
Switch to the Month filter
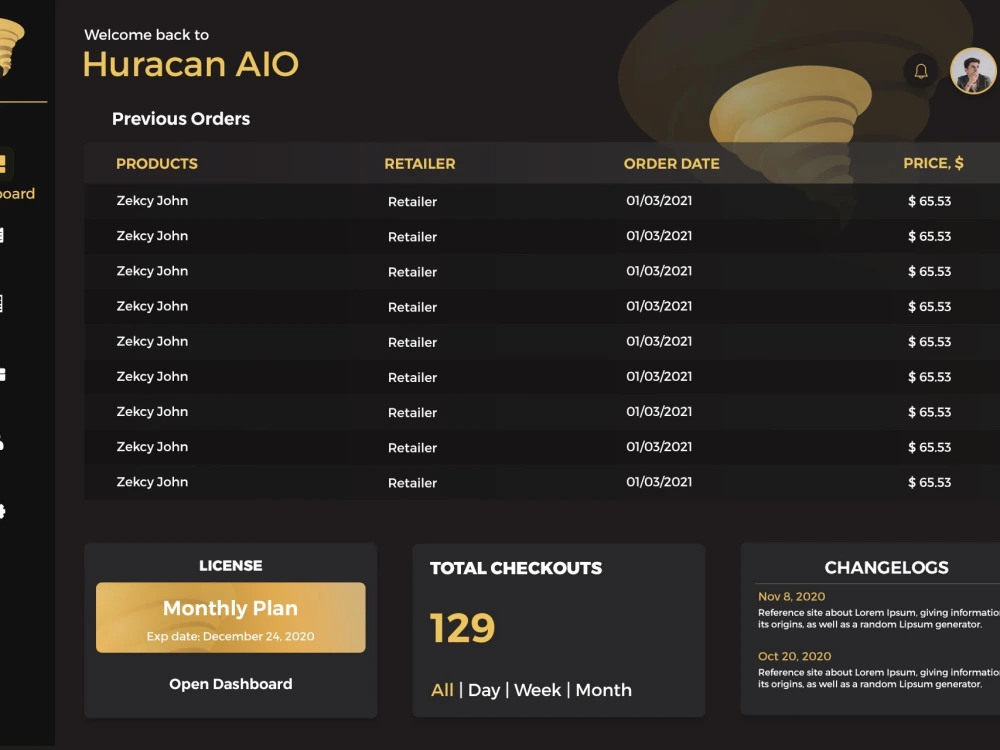(x=603, y=690)
